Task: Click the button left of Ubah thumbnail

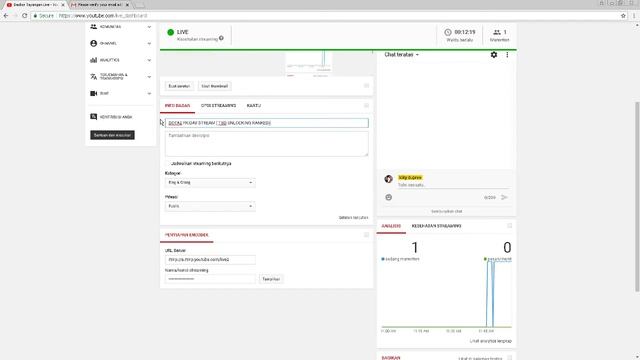Action: coord(179,86)
